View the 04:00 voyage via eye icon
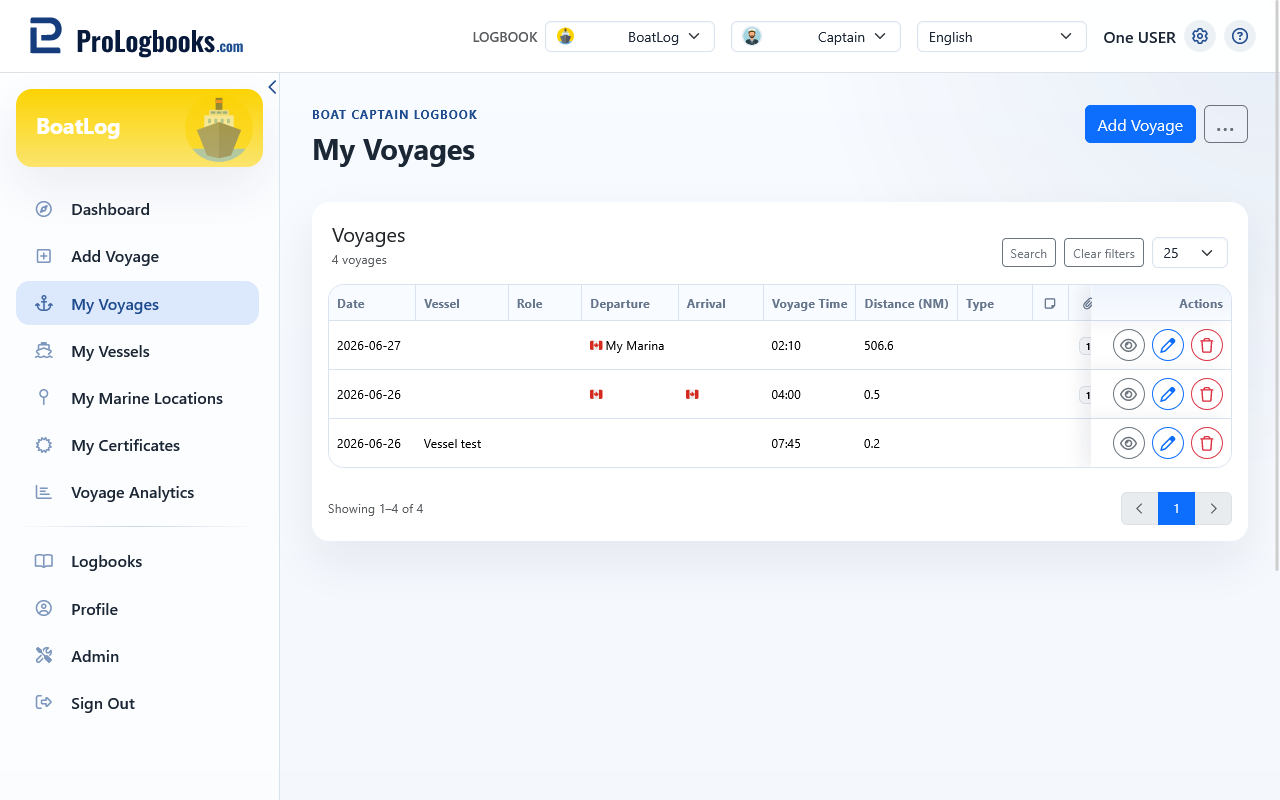Viewport: 1280px width, 800px height. click(x=1129, y=394)
